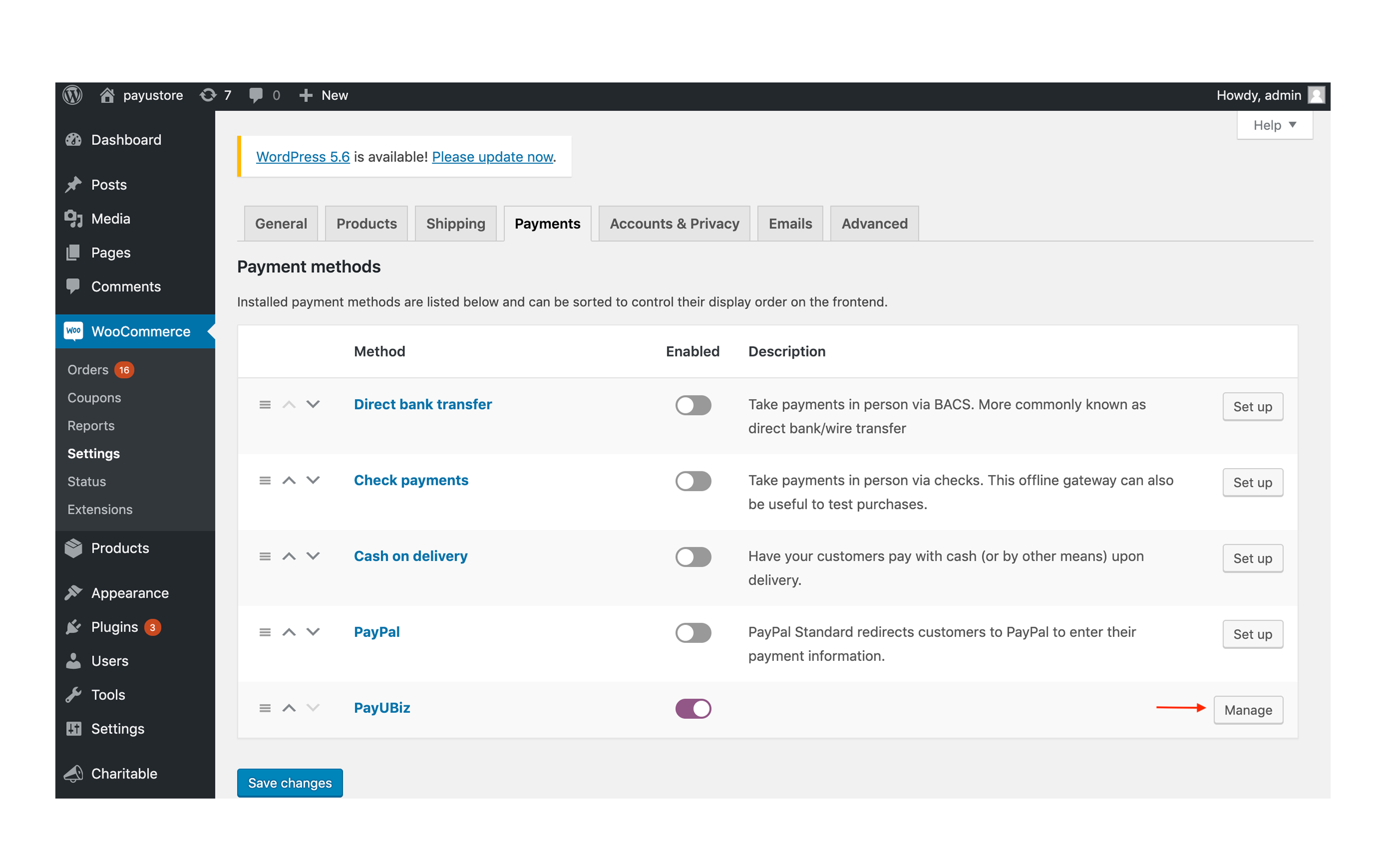The height and width of the screenshot is (868, 1386).
Task: Click the Tools wrench icon
Action: 73,694
